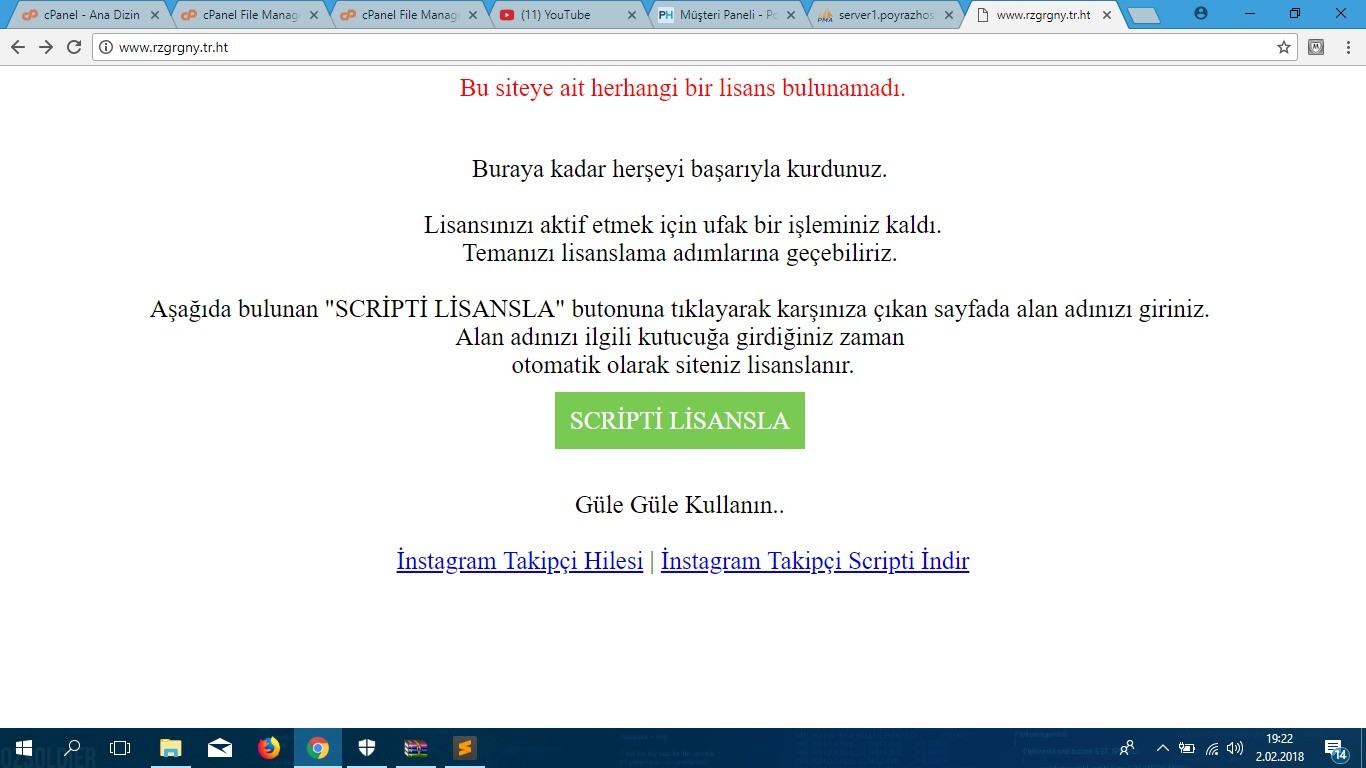Open the İnstagram Takipçi Scripti İndir link

[815, 561]
